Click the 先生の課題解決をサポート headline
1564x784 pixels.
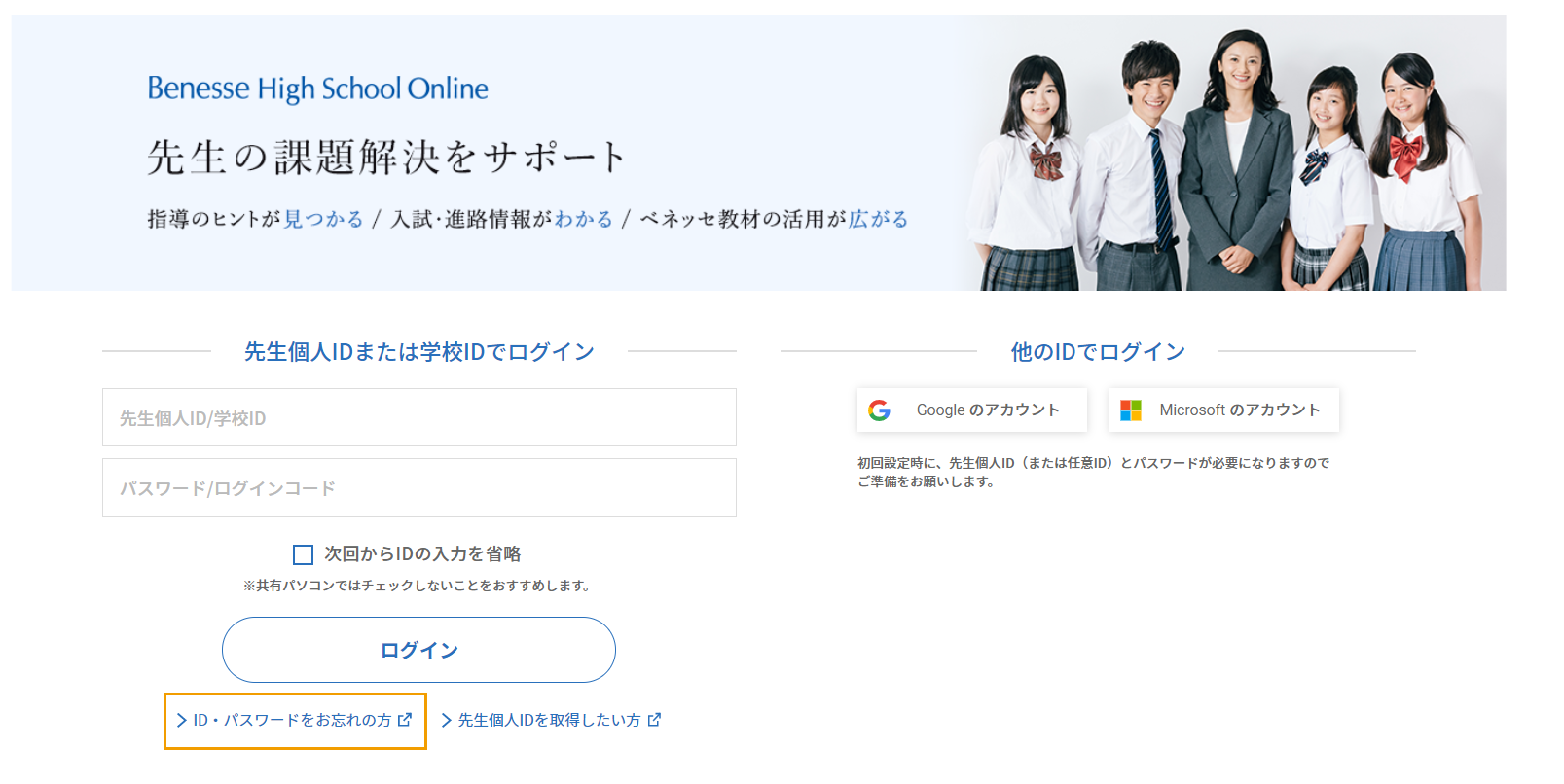point(386,157)
